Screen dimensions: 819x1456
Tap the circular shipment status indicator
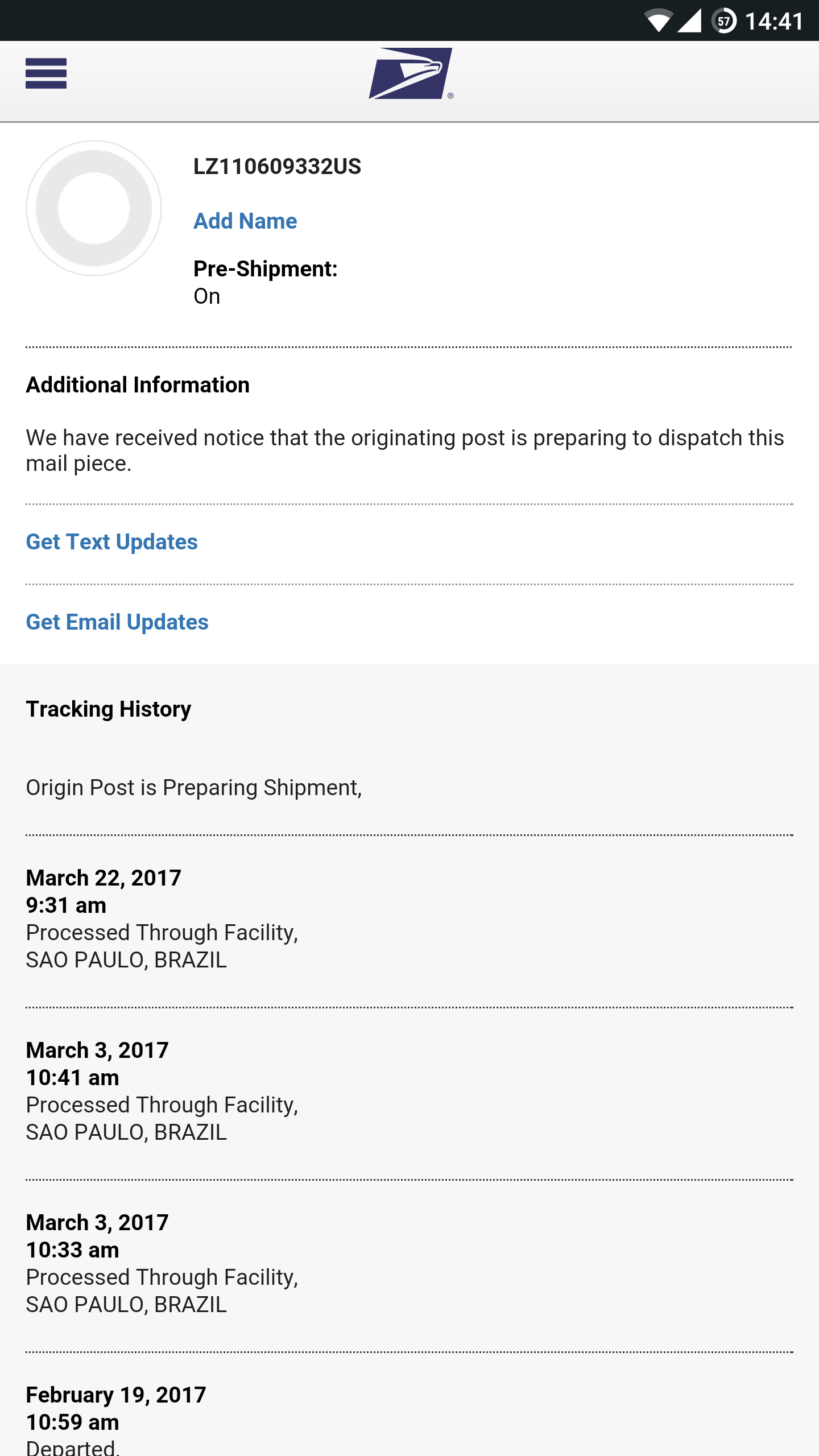(94, 208)
